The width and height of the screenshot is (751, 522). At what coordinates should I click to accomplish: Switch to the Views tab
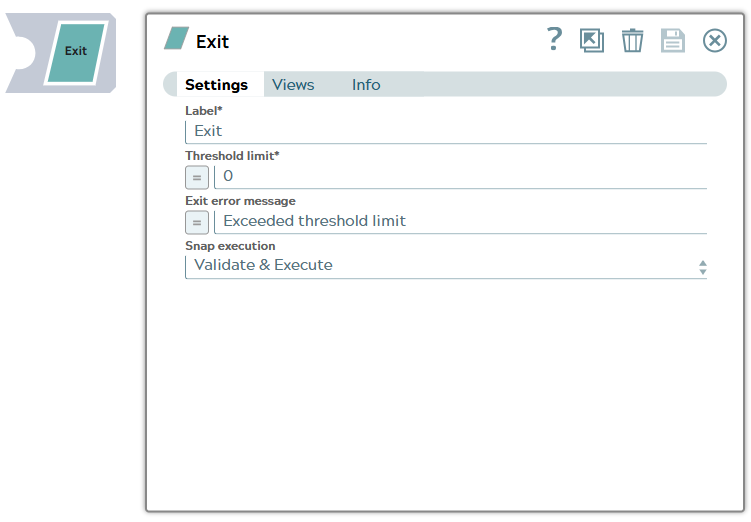point(293,85)
